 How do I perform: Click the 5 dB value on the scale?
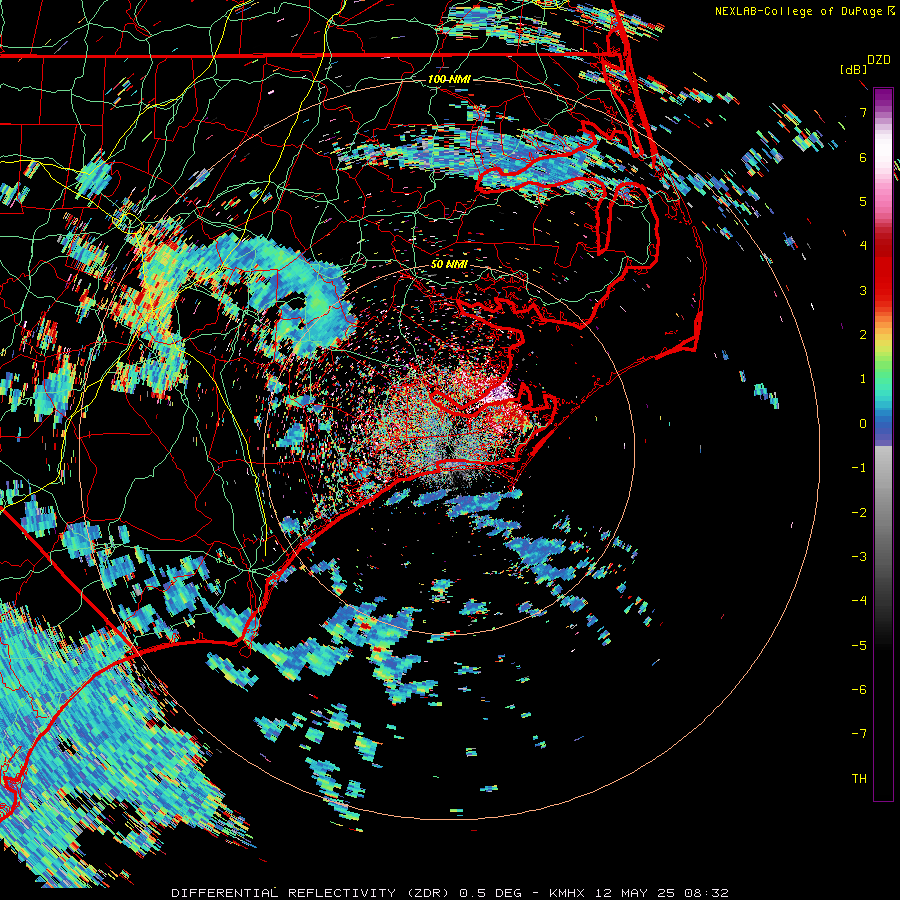(x=863, y=201)
